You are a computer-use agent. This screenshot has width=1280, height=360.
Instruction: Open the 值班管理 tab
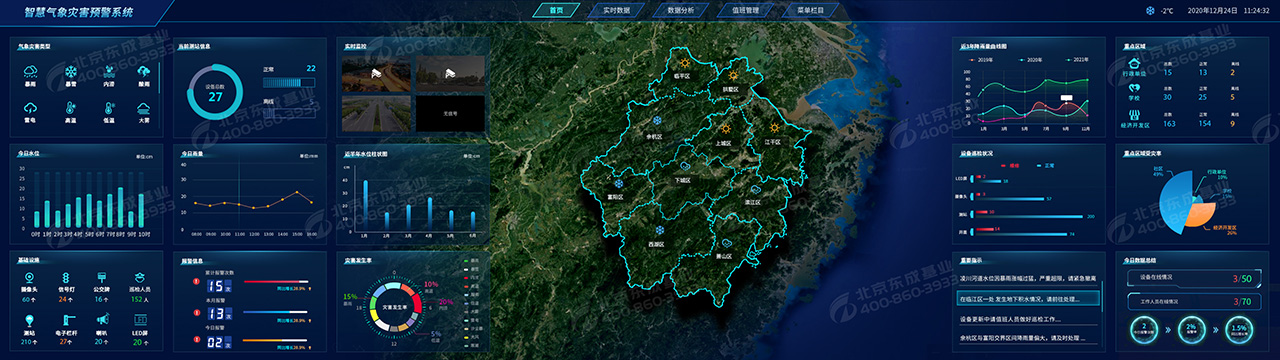pyautogui.click(x=746, y=10)
